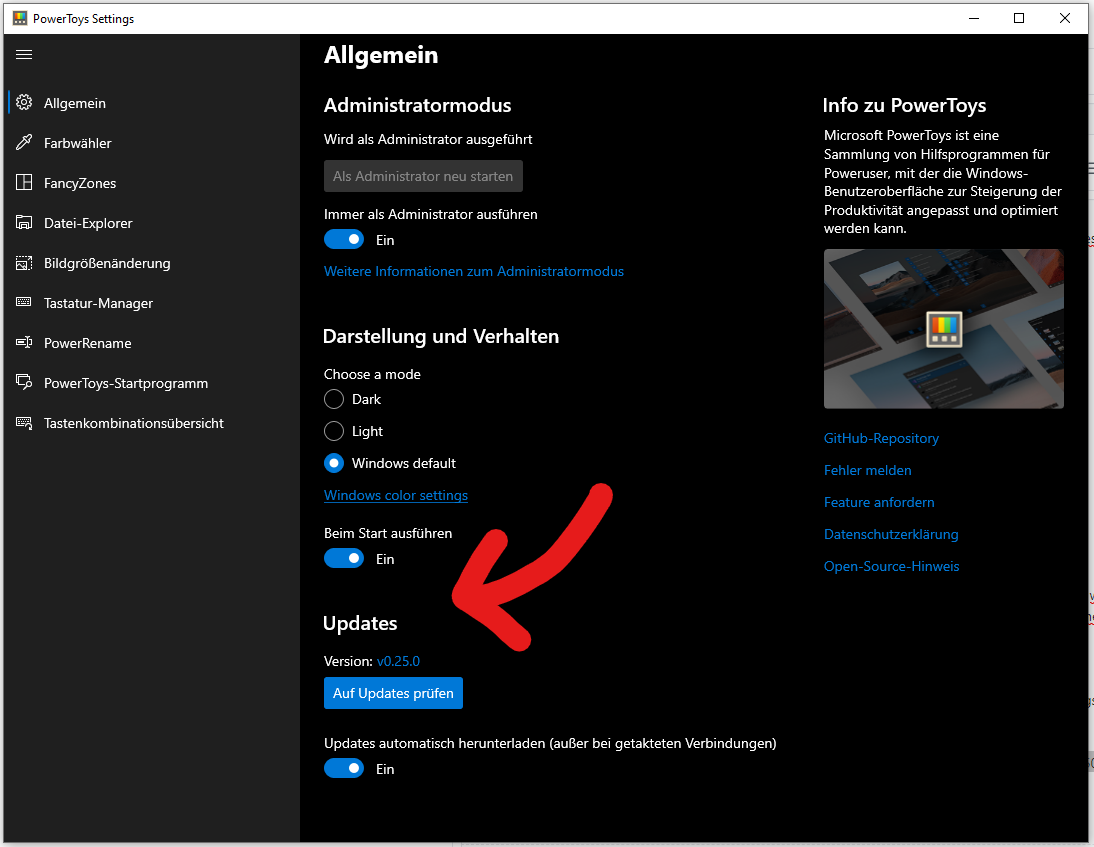This screenshot has height=847, width=1094.
Task: Click the PowerToys preview image
Action: (x=943, y=329)
